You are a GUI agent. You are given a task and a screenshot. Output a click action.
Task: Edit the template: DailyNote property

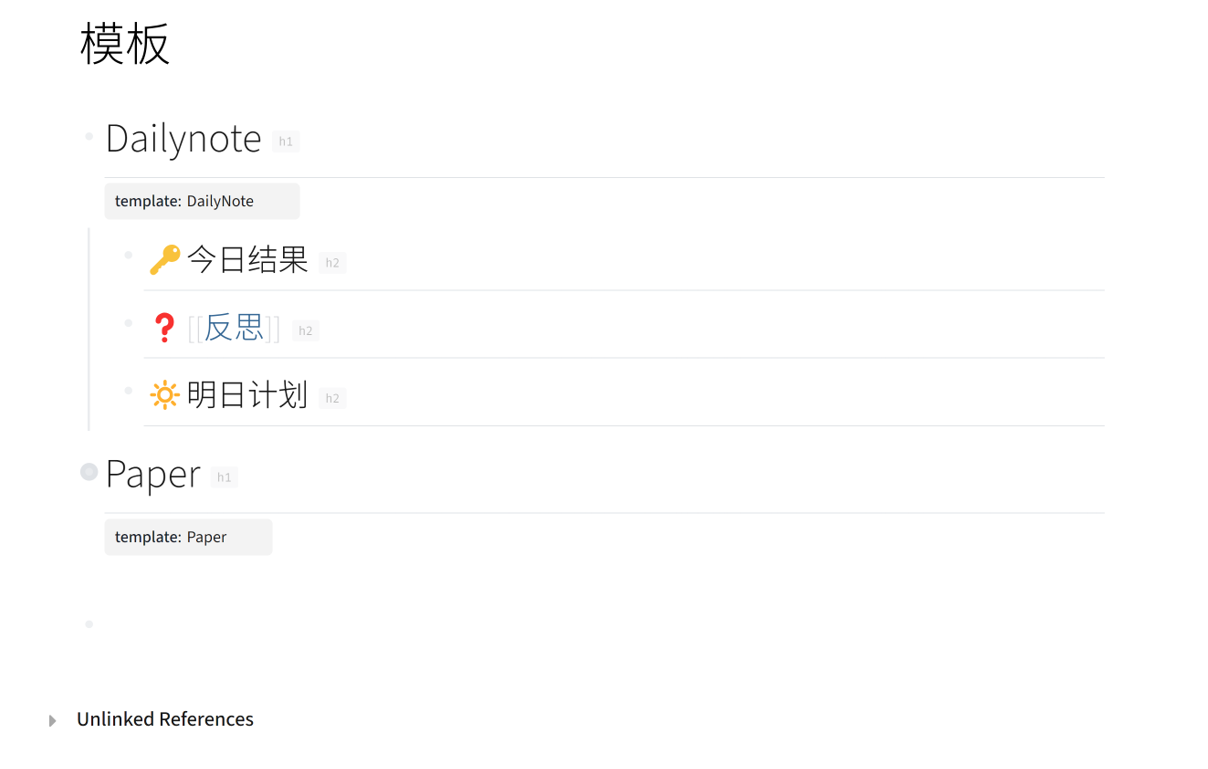[202, 201]
